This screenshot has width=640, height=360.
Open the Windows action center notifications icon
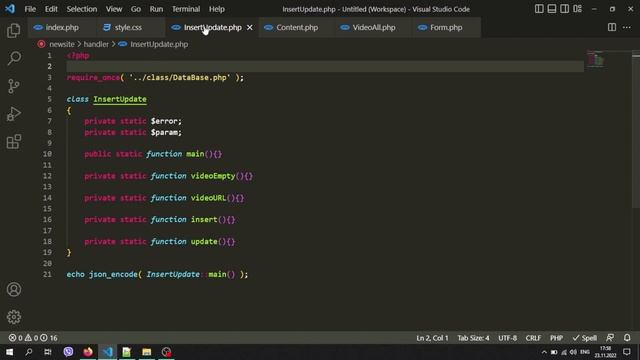pos(627,352)
